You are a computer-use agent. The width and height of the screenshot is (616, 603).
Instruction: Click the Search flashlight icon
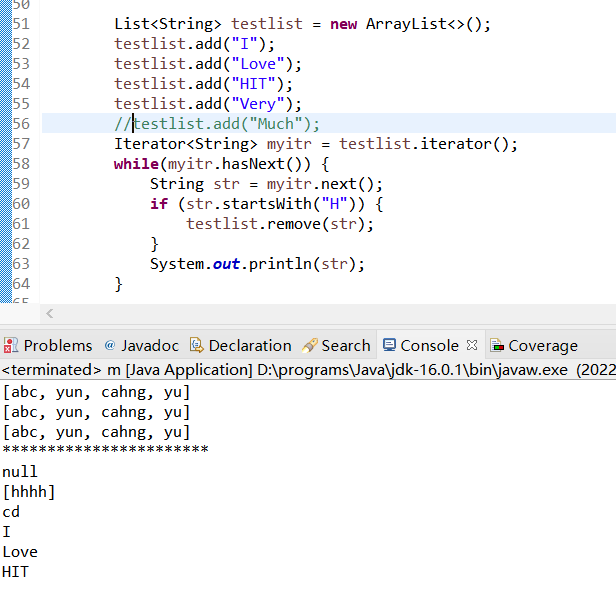[x=310, y=345]
